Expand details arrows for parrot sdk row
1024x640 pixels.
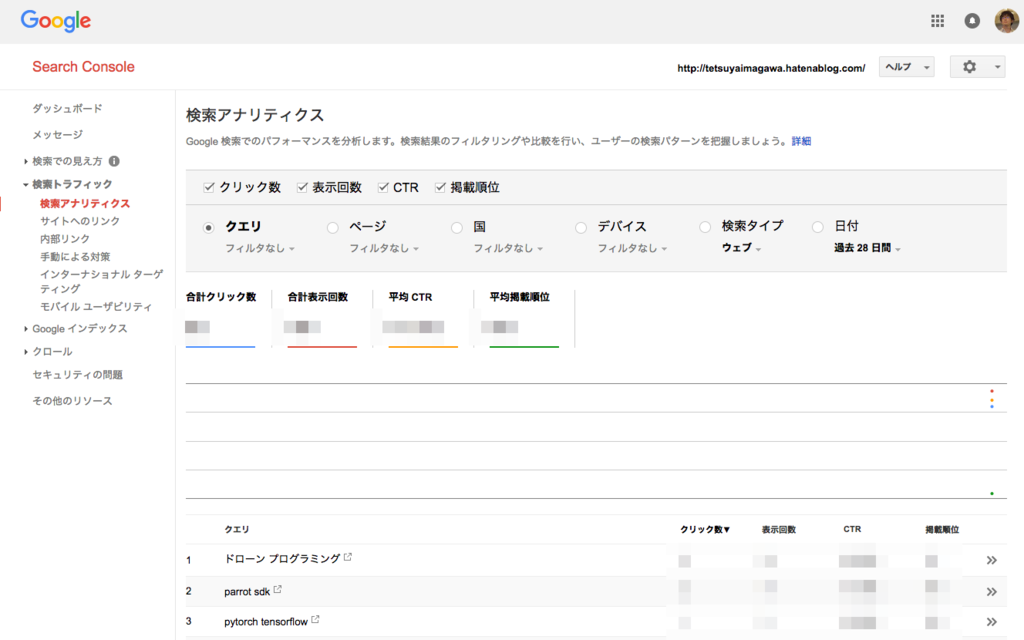[x=991, y=592]
